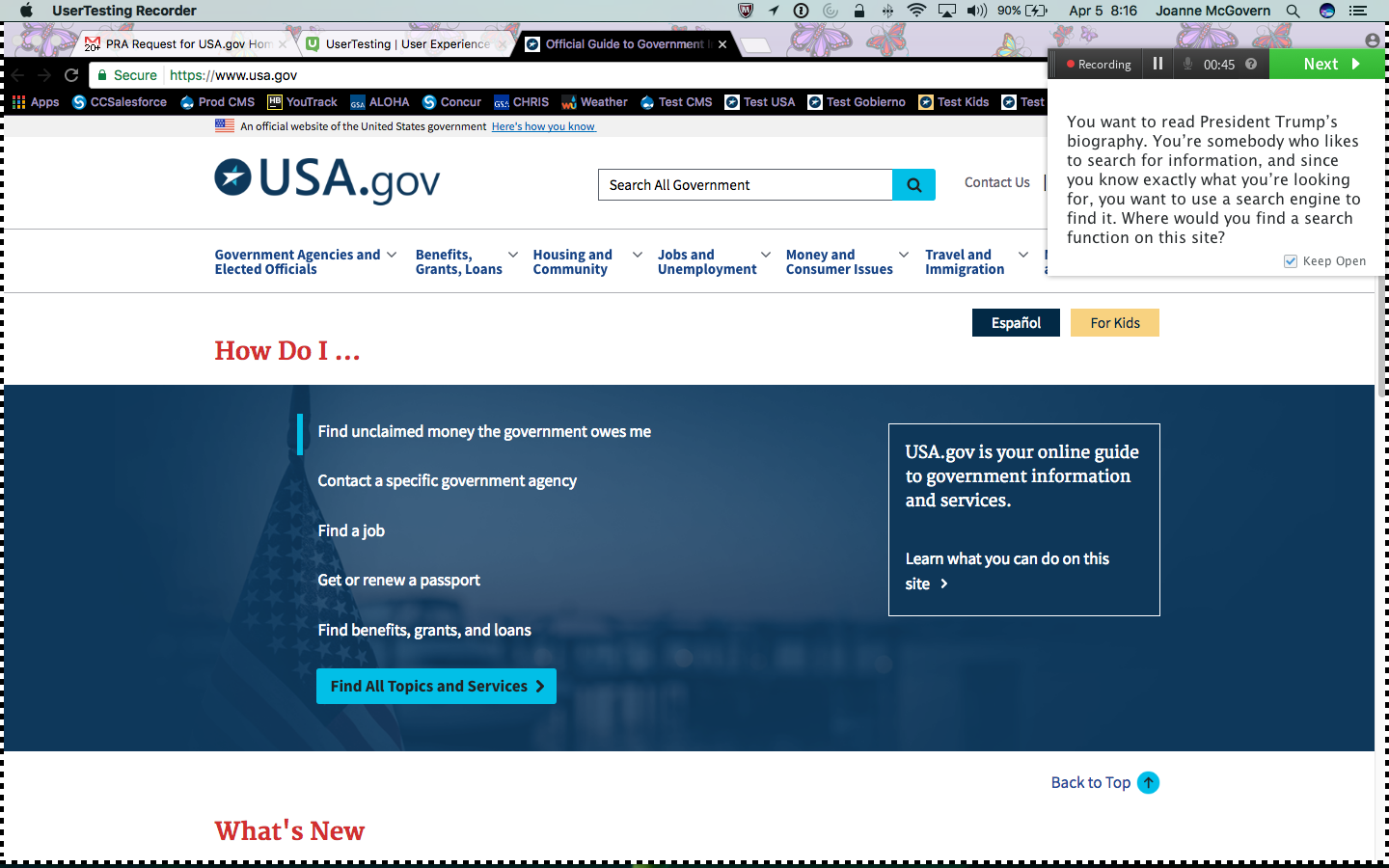Click the Find a job link
1389x868 pixels.
click(x=351, y=530)
